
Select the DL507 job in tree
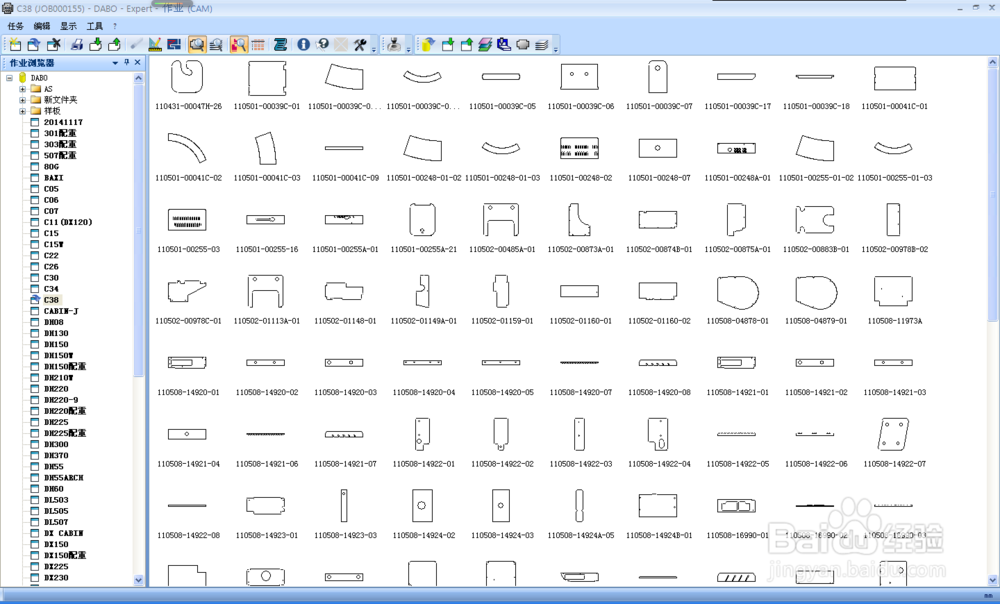56,522
